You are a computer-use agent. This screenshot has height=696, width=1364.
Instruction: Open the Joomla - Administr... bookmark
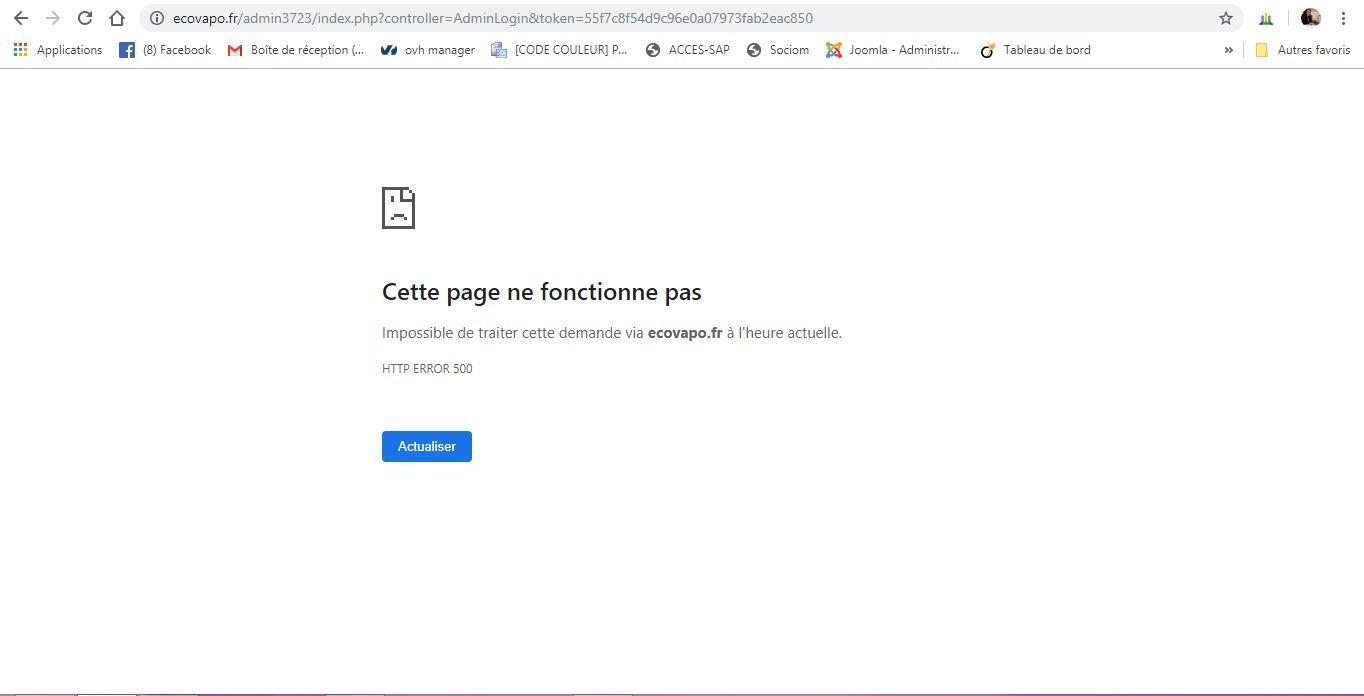[x=893, y=50]
